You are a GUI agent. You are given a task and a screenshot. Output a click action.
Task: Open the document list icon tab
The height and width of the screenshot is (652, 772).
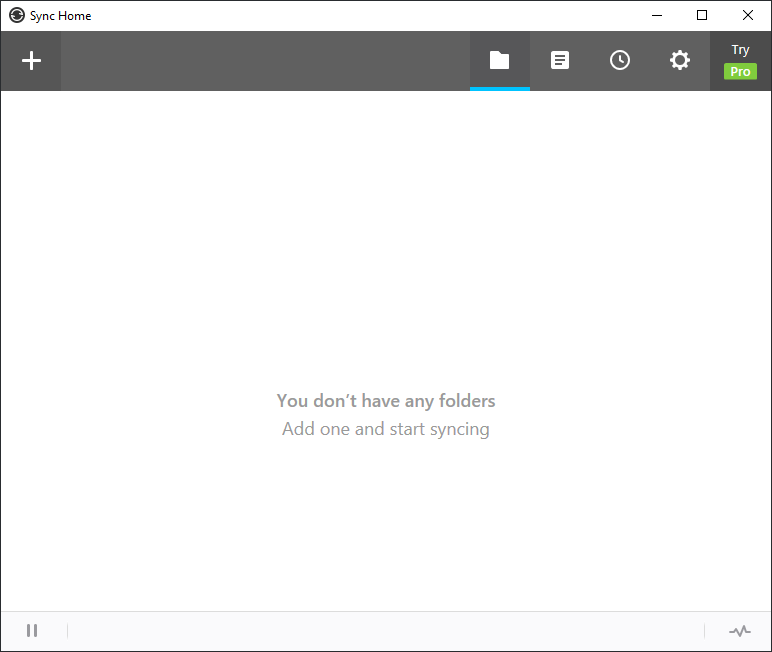(x=560, y=61)
